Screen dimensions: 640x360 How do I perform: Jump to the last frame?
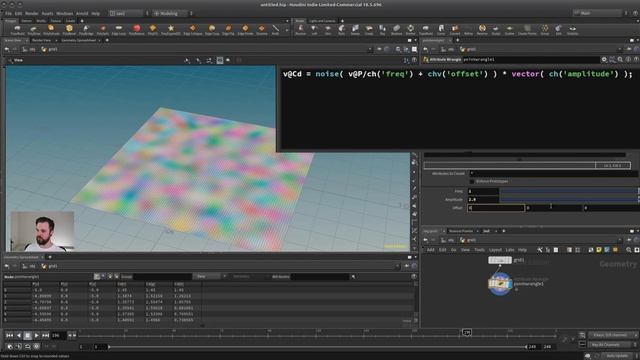point(46,336)
